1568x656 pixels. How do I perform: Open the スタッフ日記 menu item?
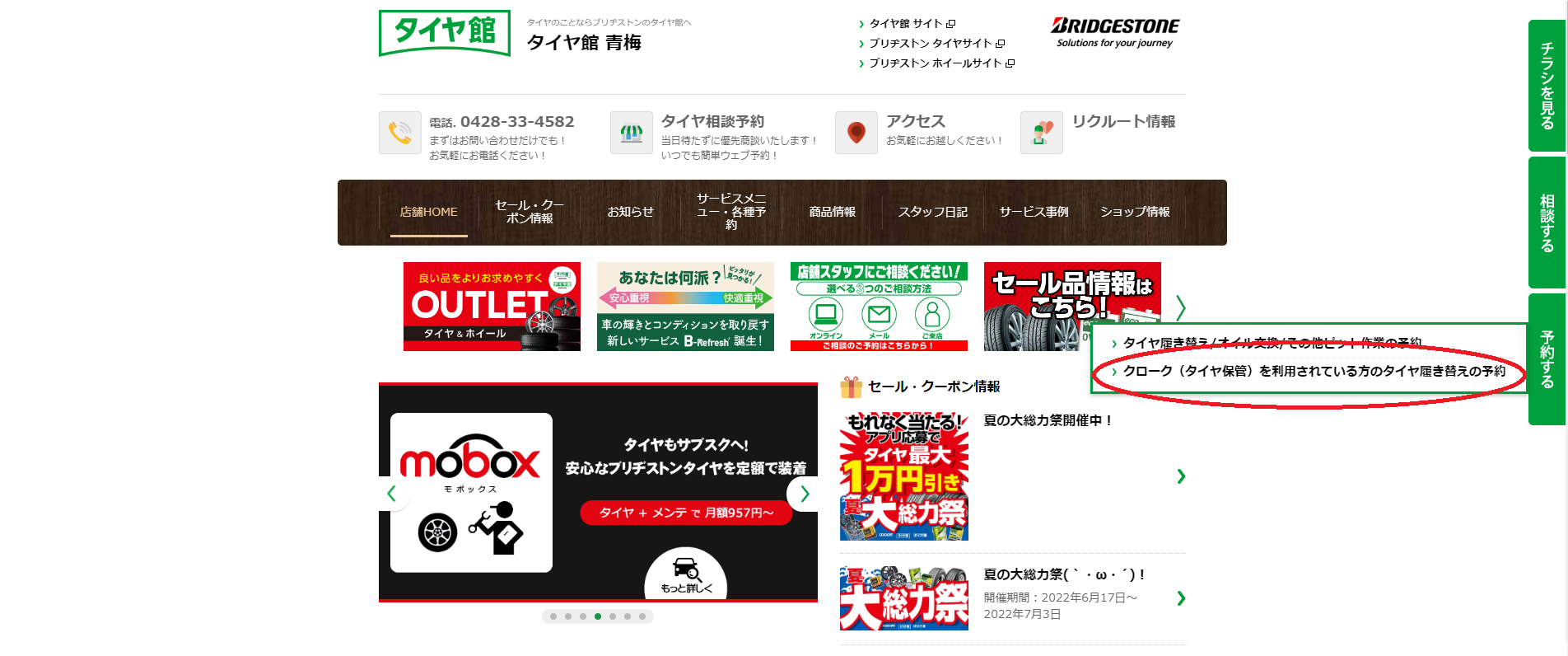932,212
